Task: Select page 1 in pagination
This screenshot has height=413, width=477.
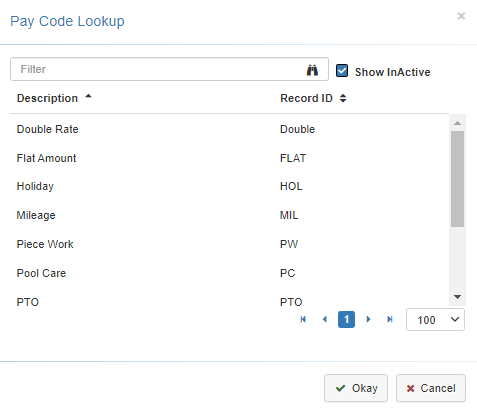Action: (x=346, y=319)
